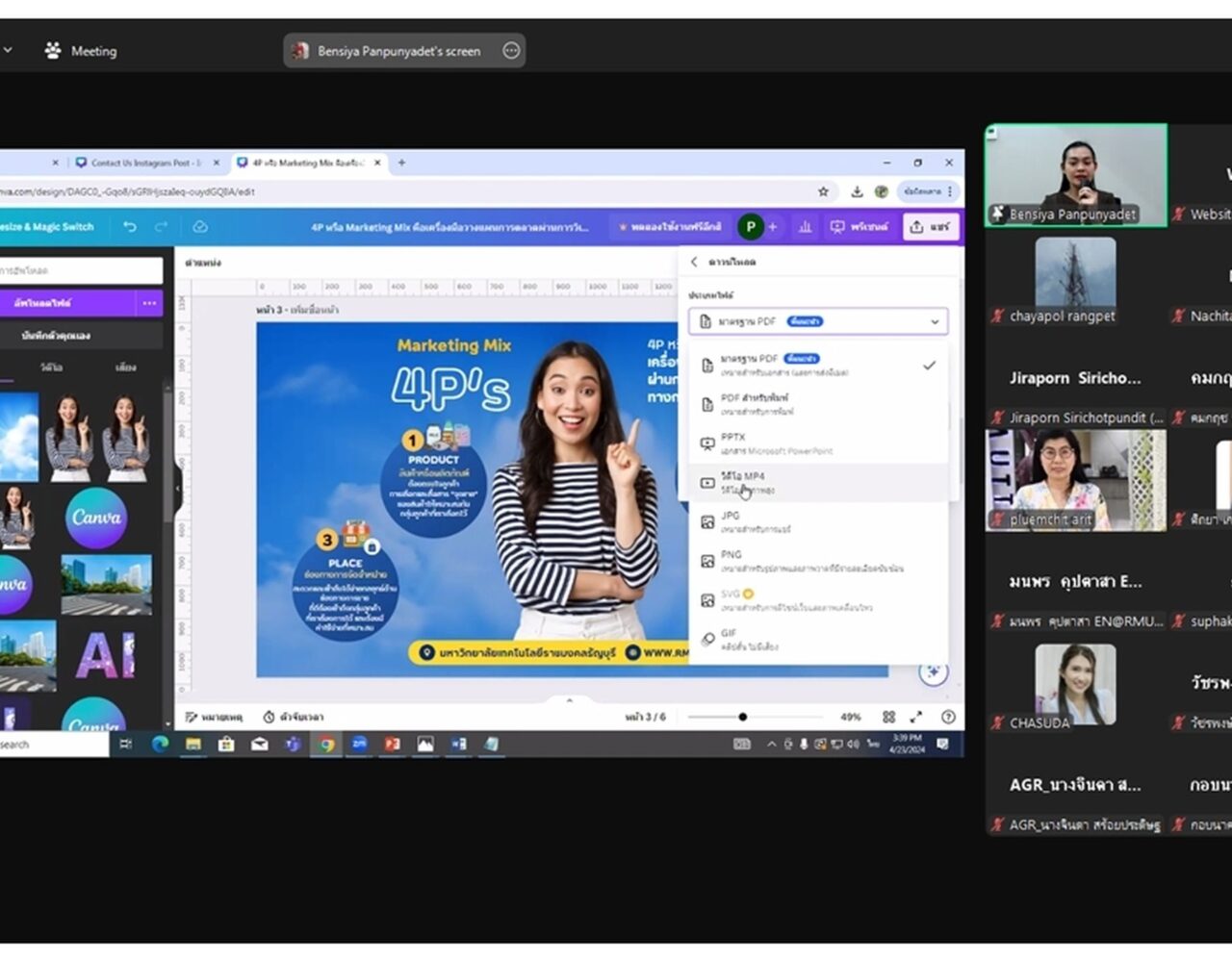The width and height of the screenshot is (1232, 962).
Task: Open File Explorer in the taskbar
Action: pyautogui.click(x=193, y=744)
